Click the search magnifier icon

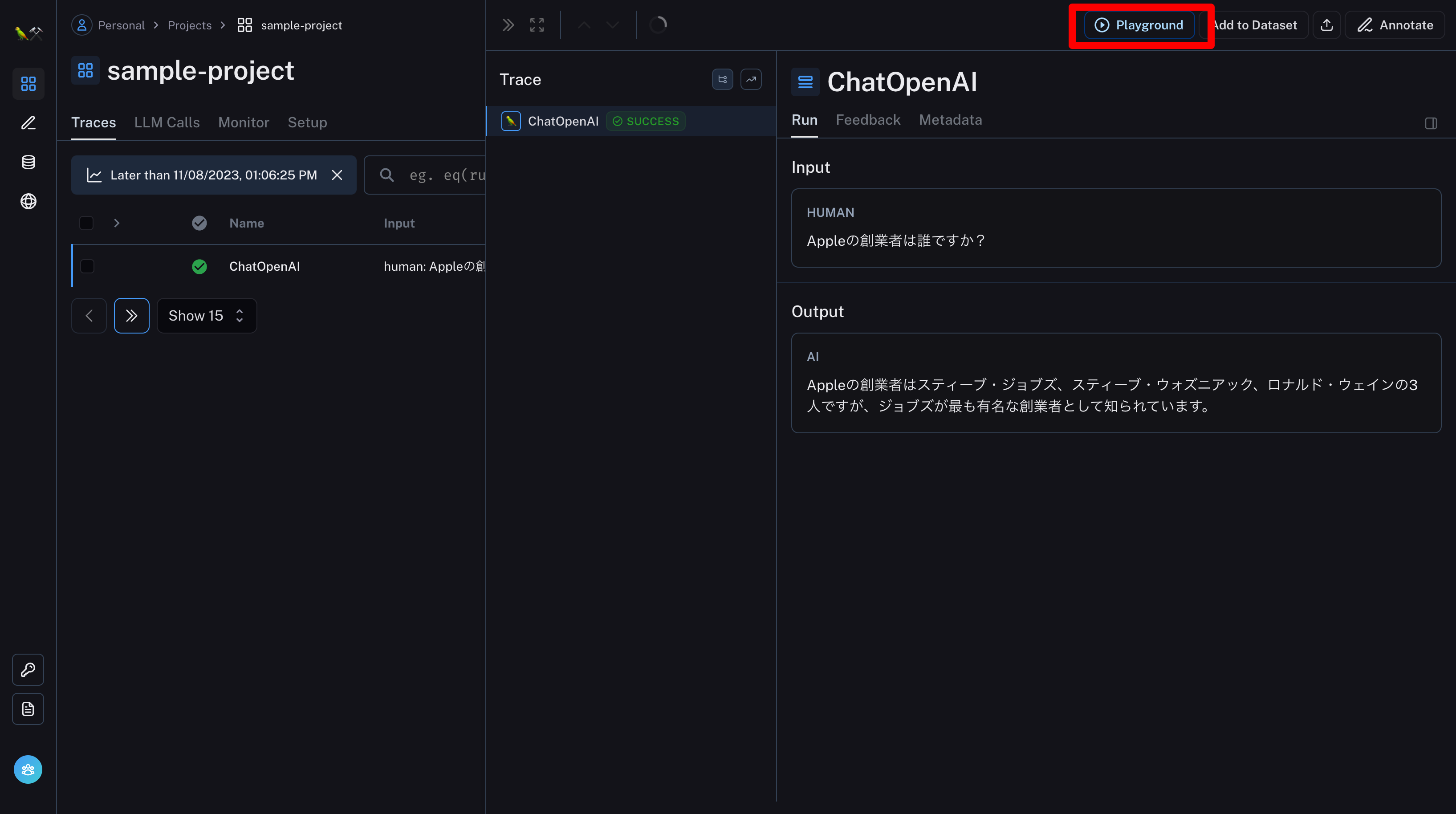[x=386, y=175]
